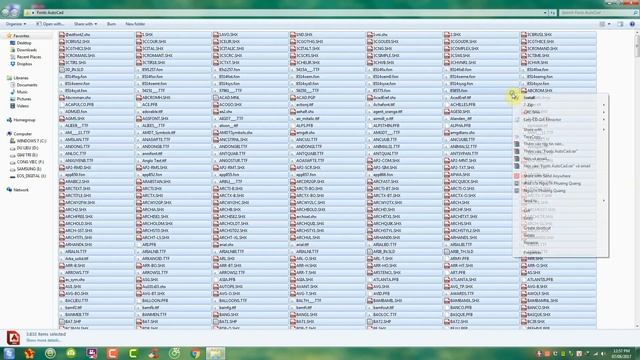Open the Organize dropdown in toolbar

click(16, 24)
